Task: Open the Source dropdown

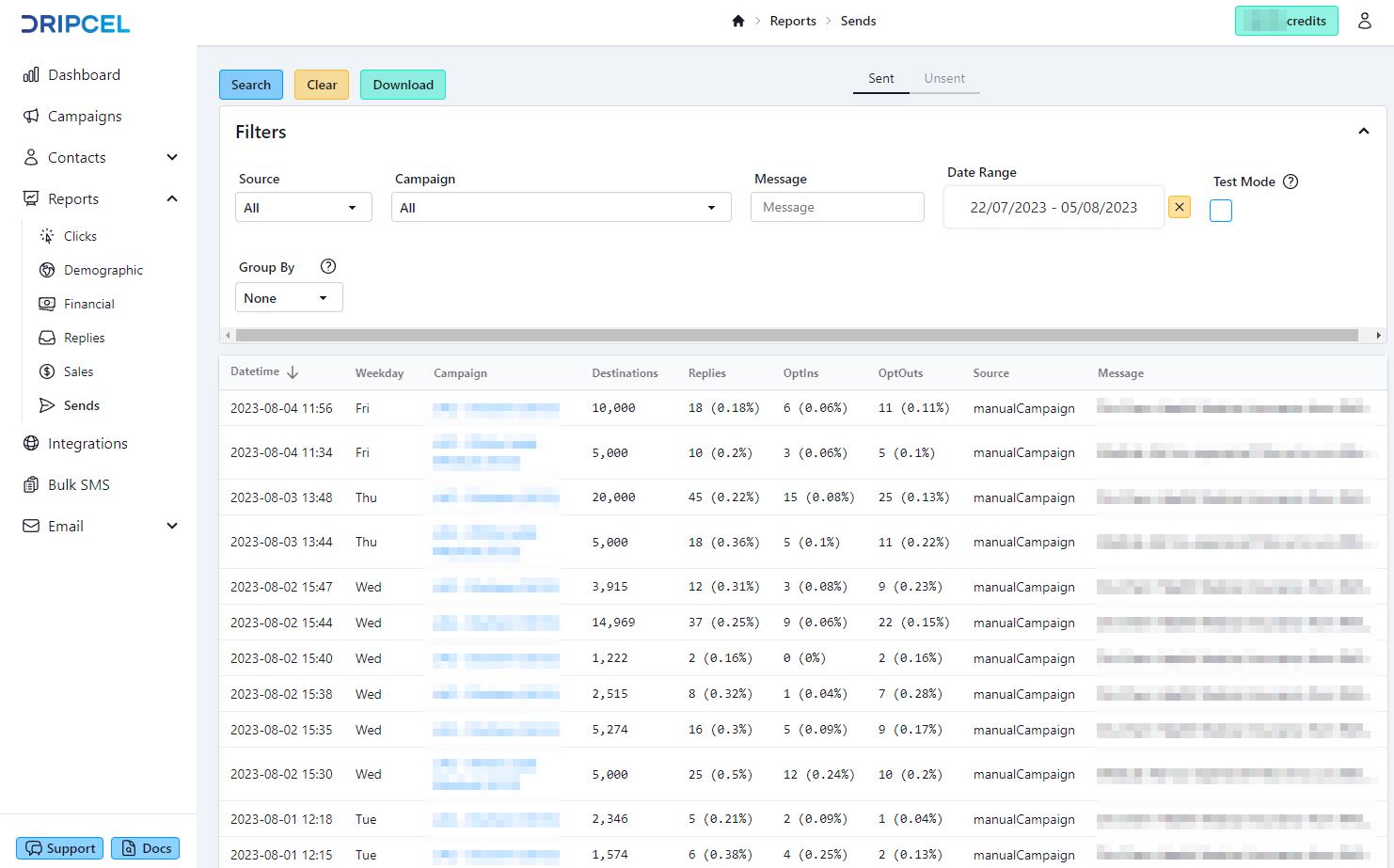Action: (304, 207)
